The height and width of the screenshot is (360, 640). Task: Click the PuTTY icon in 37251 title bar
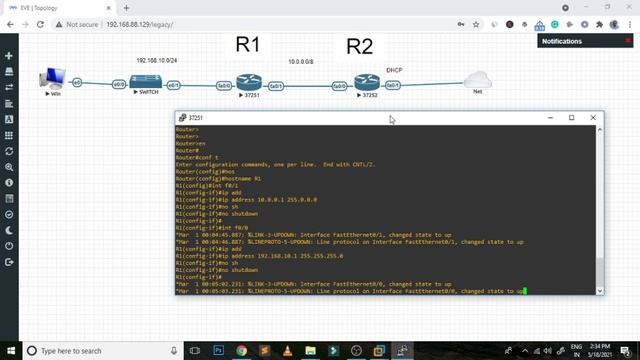click(x=182, y=118)
